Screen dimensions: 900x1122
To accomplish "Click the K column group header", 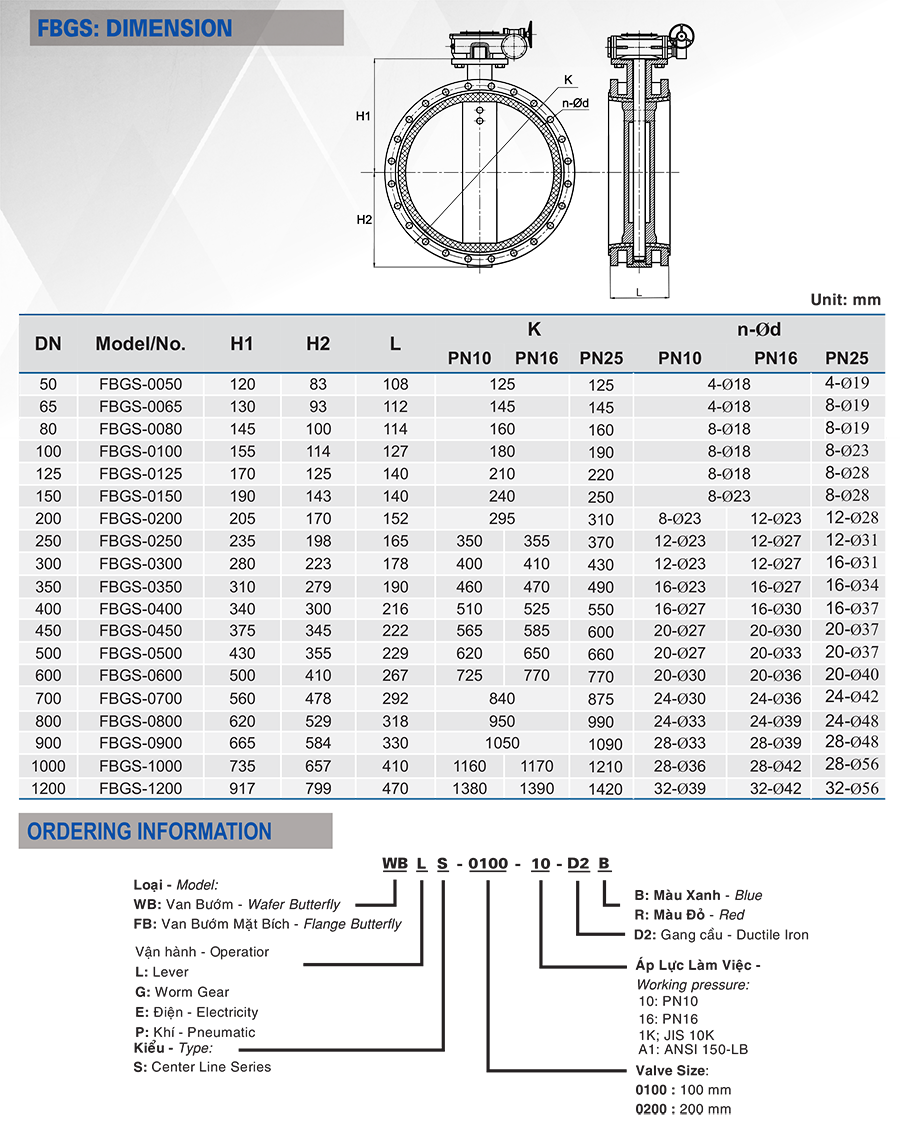I will [534, 329].
